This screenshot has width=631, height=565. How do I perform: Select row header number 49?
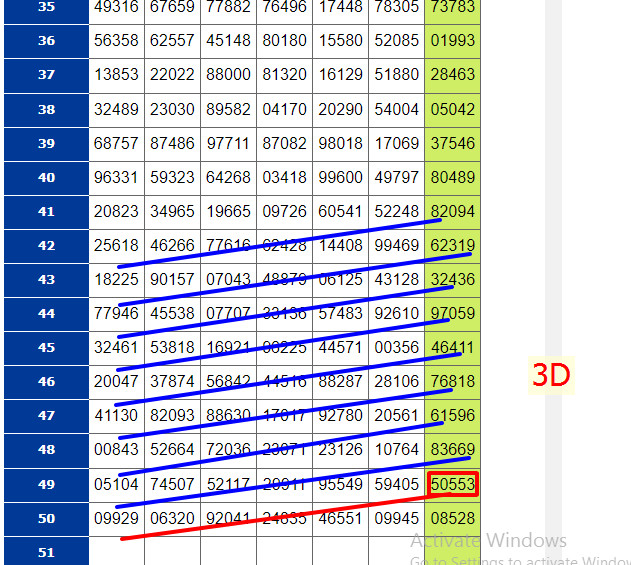click(46, 484)
